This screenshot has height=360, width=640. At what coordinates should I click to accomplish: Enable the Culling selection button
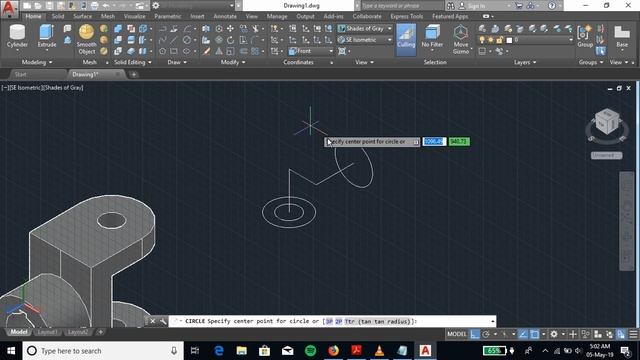point(406,39)
